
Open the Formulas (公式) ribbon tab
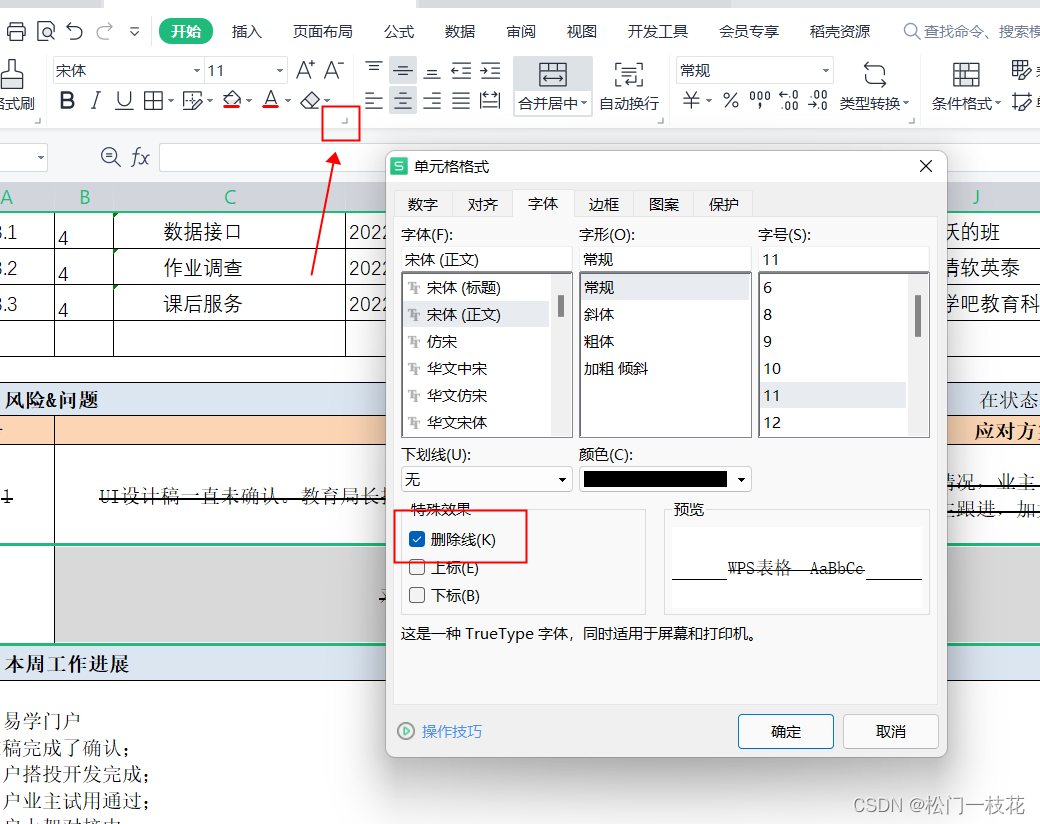coord(399,31)
